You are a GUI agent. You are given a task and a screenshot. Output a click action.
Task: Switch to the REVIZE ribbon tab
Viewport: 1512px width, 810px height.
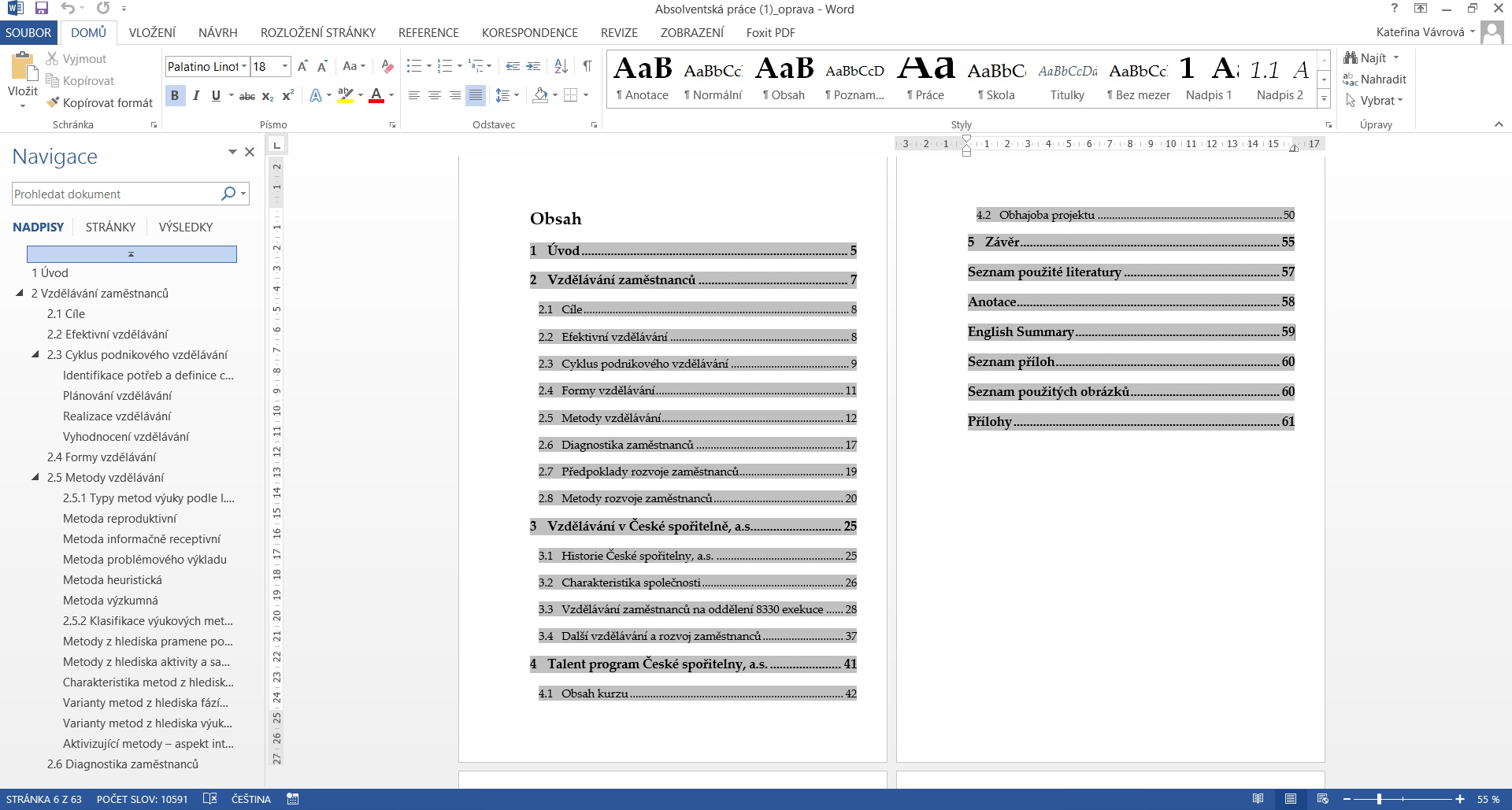click(619, 32)
